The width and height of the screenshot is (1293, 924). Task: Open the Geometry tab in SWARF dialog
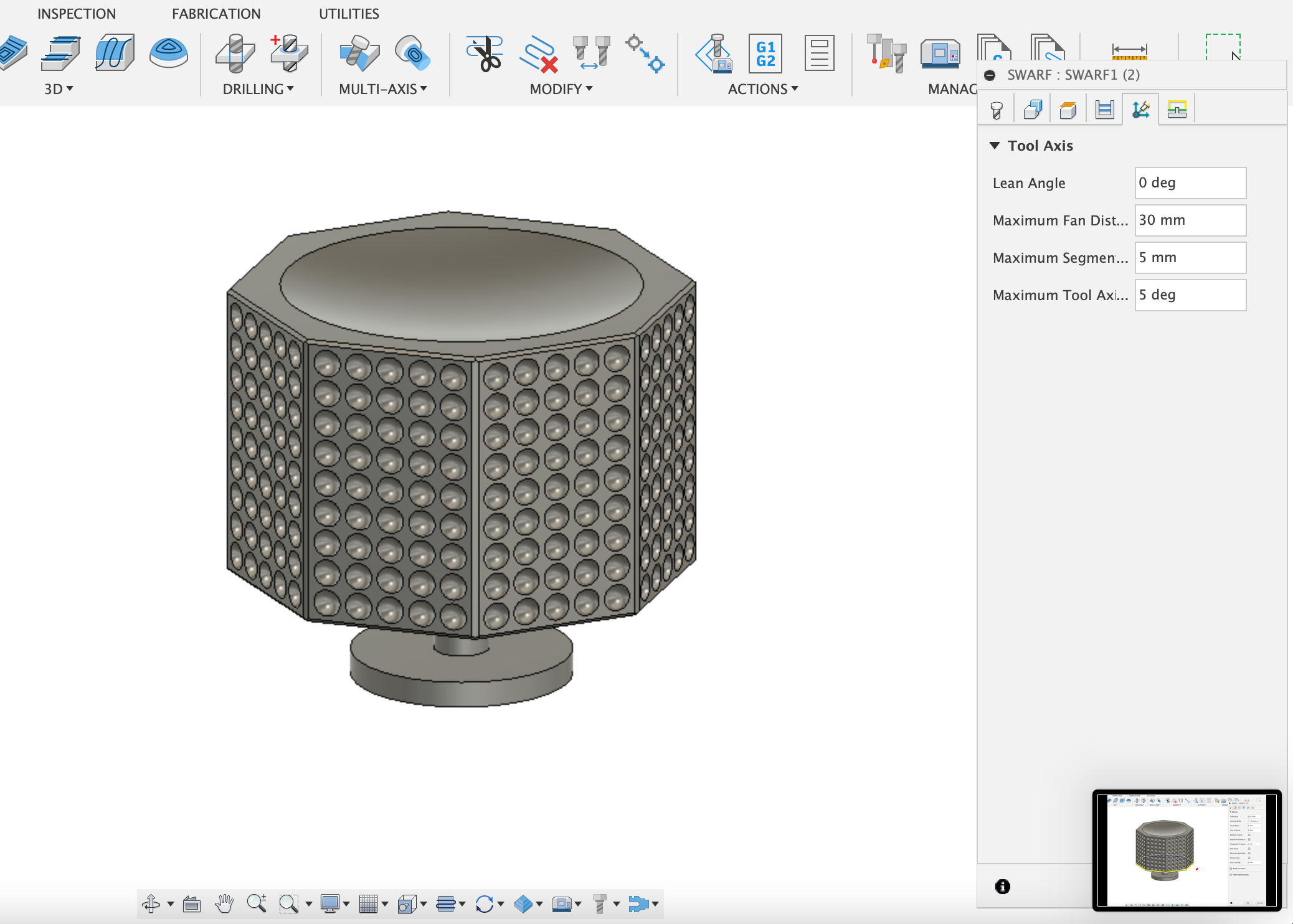pyautogui.click(x=1032, y=110)
